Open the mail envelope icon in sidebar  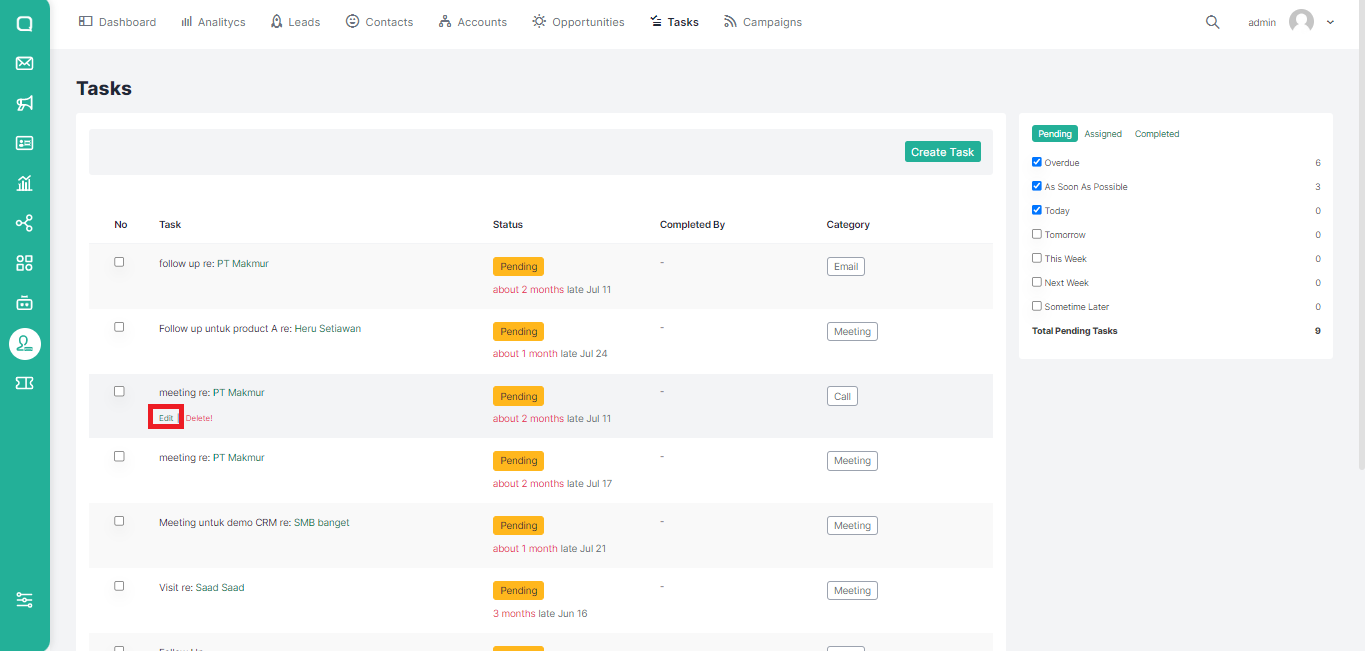click(25, 63)
